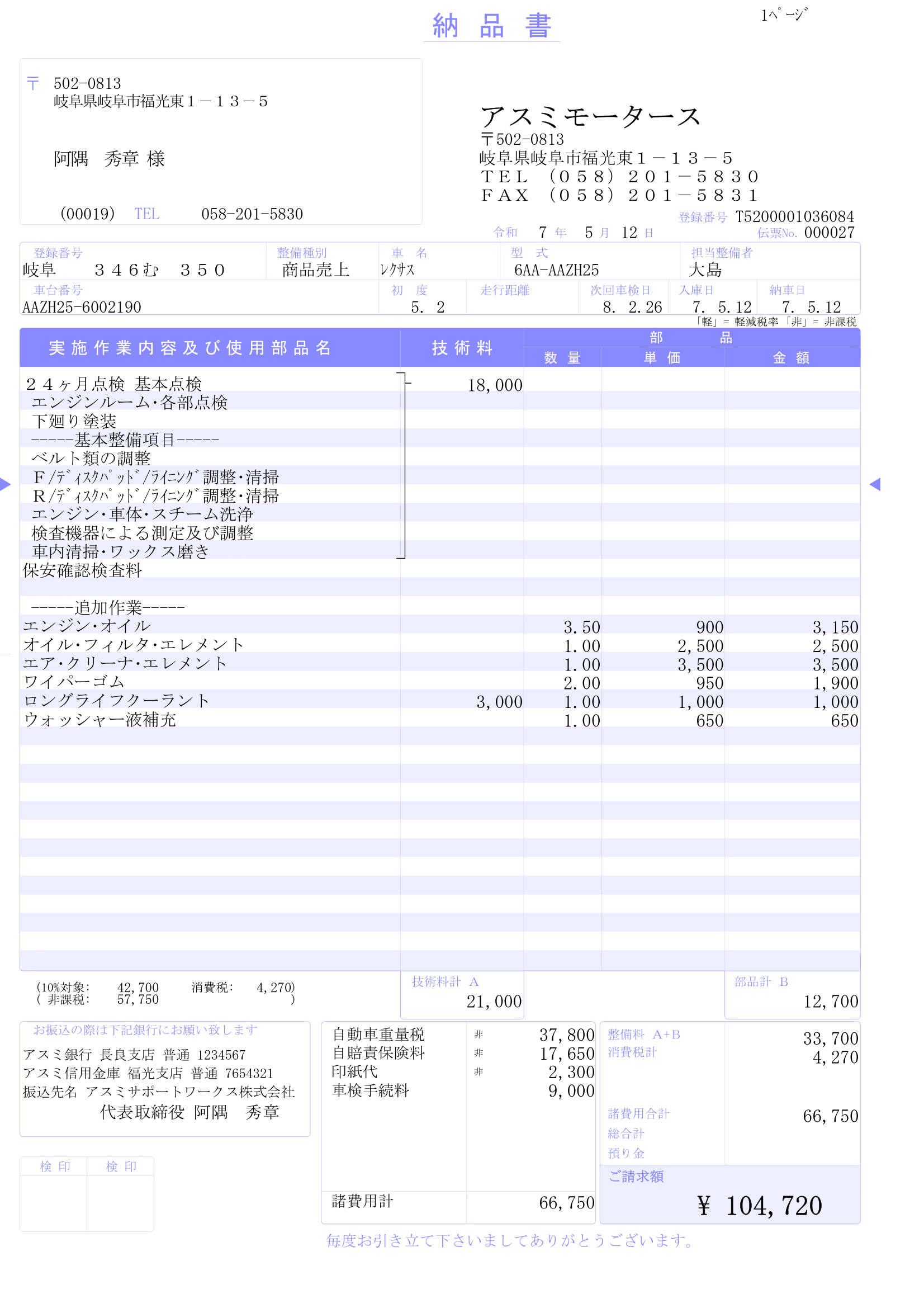Select the row ベルト類の調整
Image resolution: width=924 pixels, height=1308 pixels.
click(x=91, y=459)
